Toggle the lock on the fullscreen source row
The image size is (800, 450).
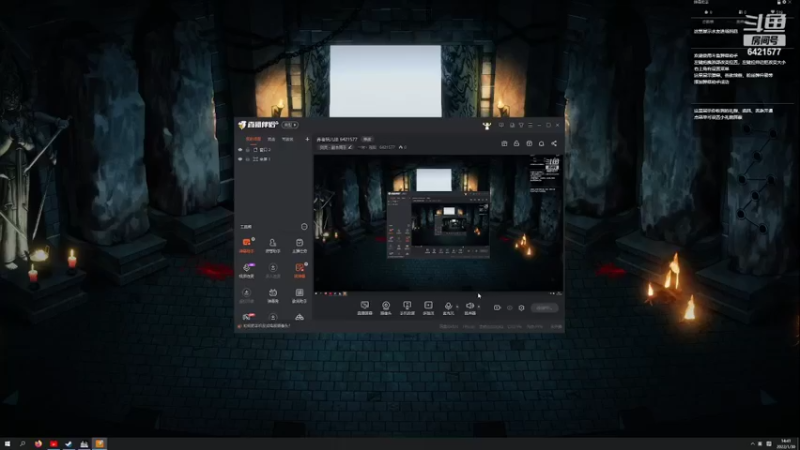pos(248,159)
